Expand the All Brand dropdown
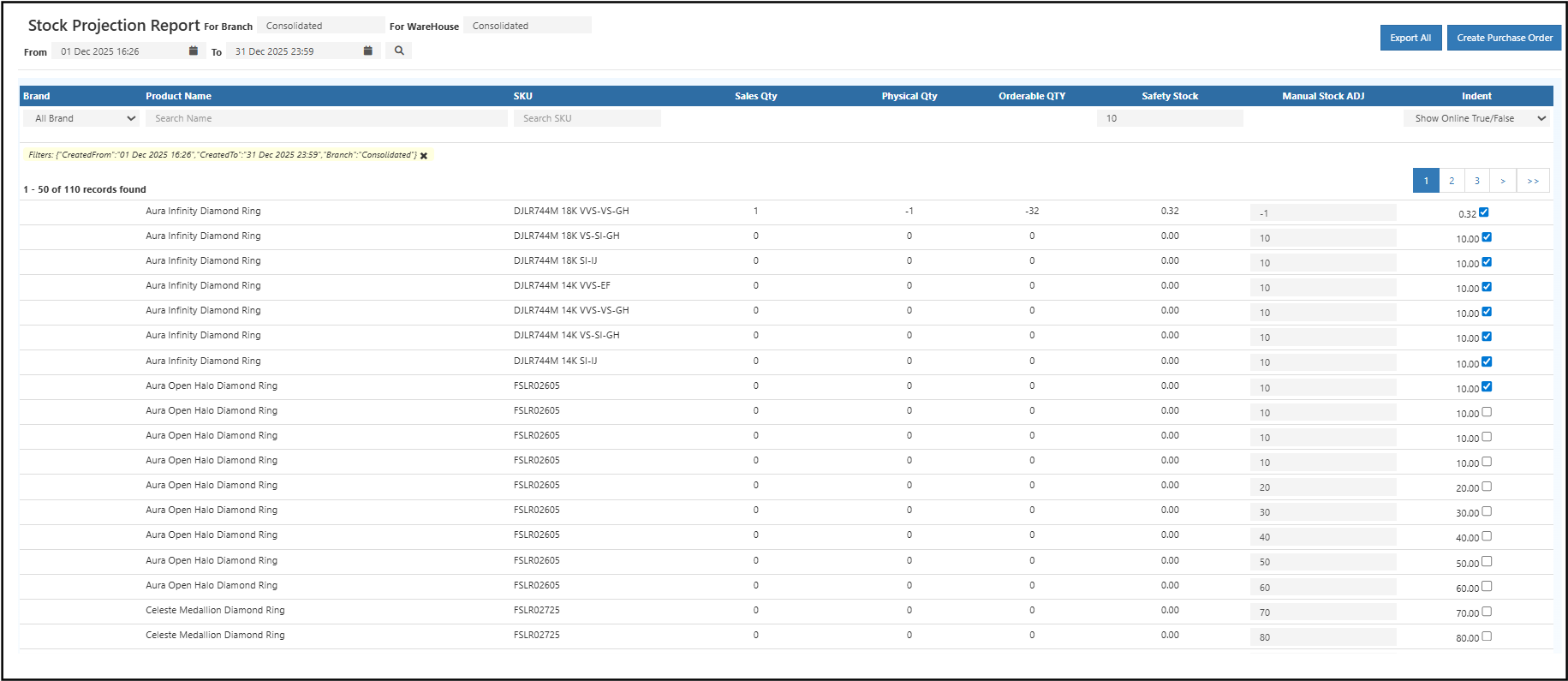Screen dimensions: 1568x681 (x=82, y=118)
